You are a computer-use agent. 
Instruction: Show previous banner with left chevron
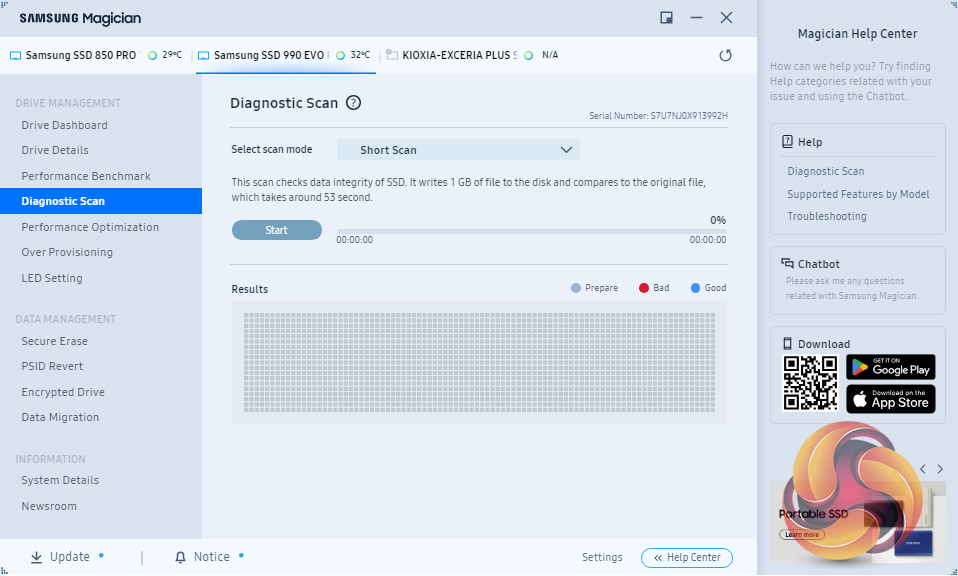click(x=923, y=469)
